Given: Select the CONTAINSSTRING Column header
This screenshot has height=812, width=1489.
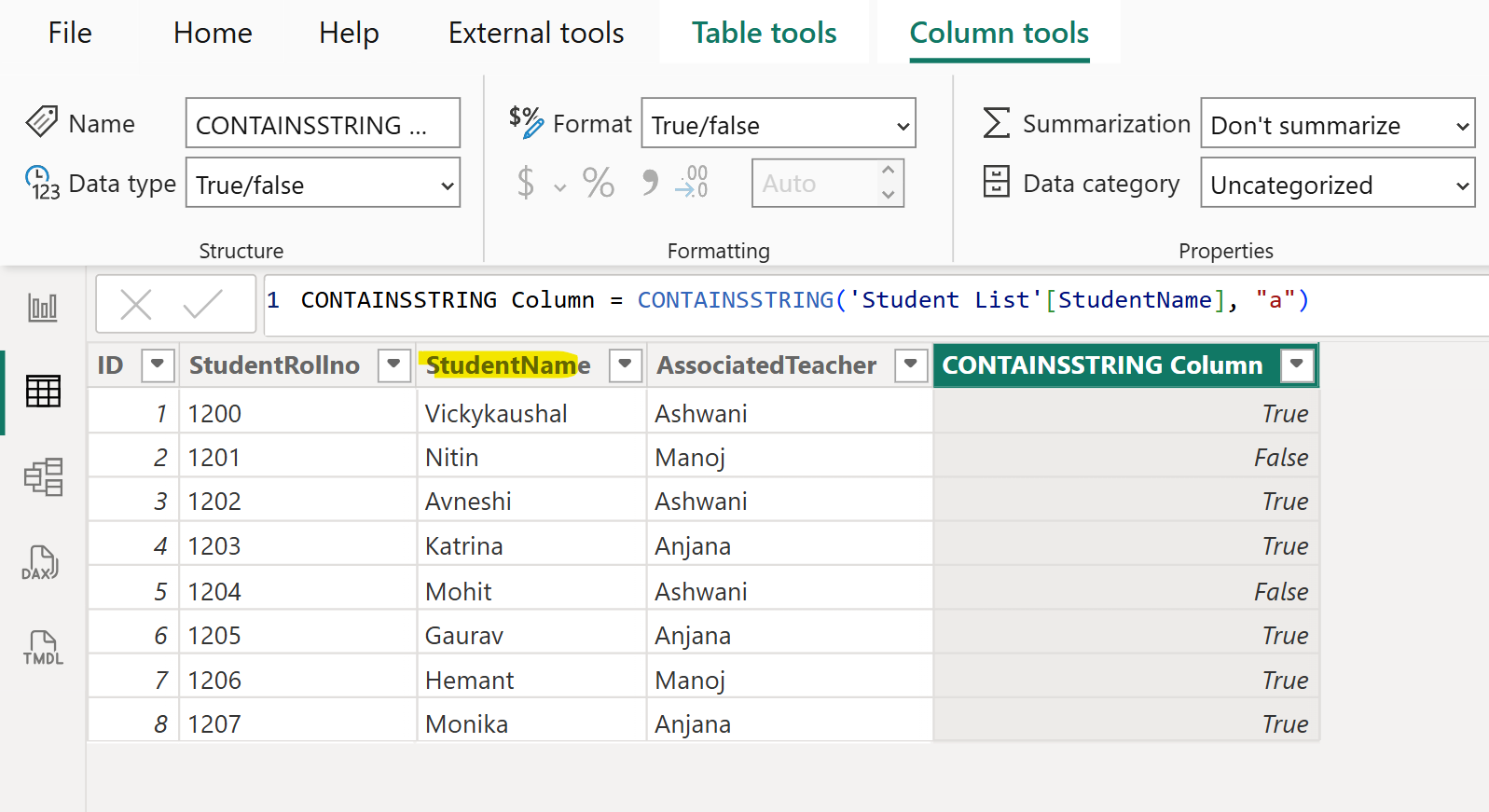Looking at the screenshot, I should click(x=1102, y=365).
